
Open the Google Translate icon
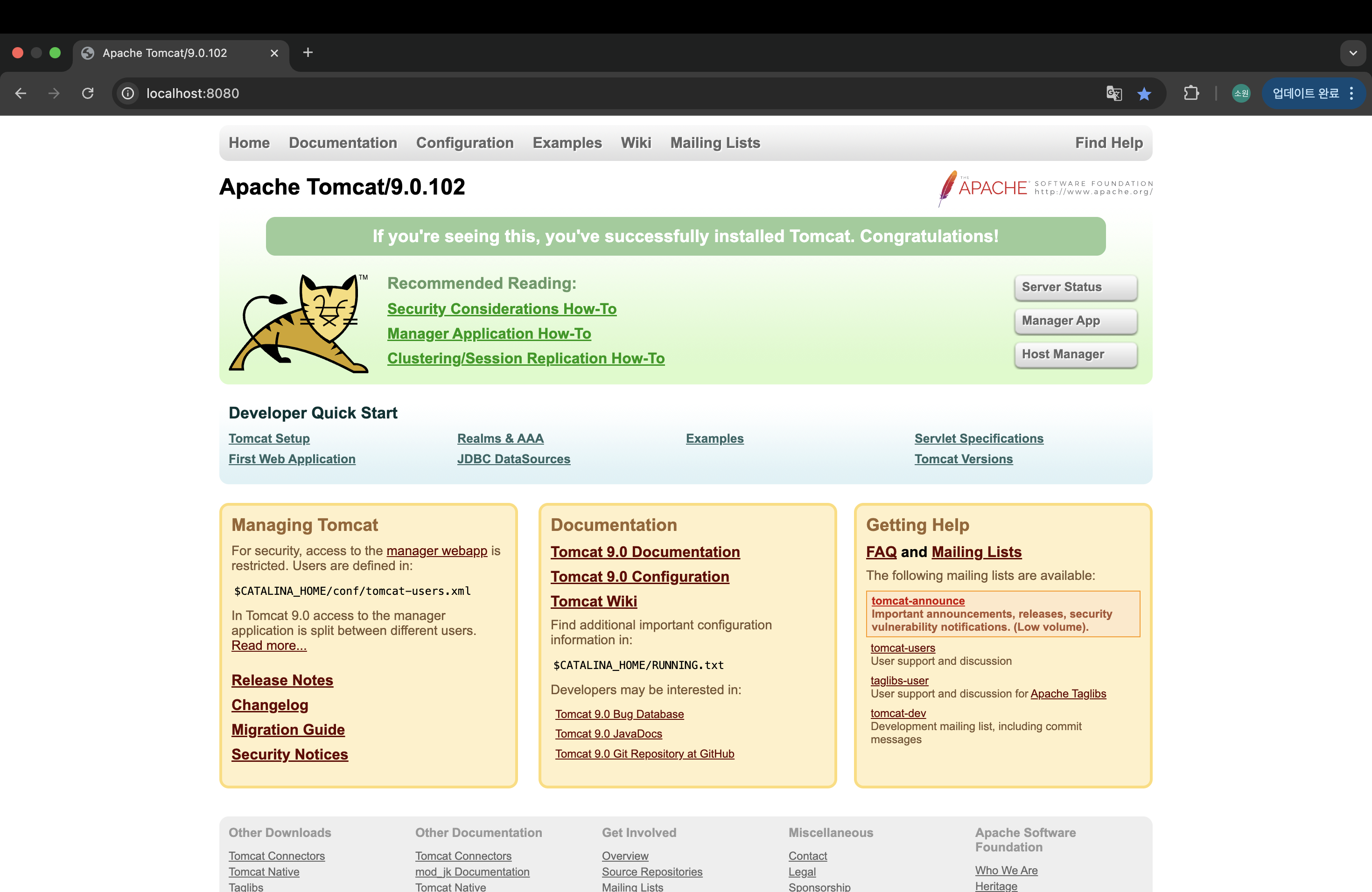pos(1114,93)
